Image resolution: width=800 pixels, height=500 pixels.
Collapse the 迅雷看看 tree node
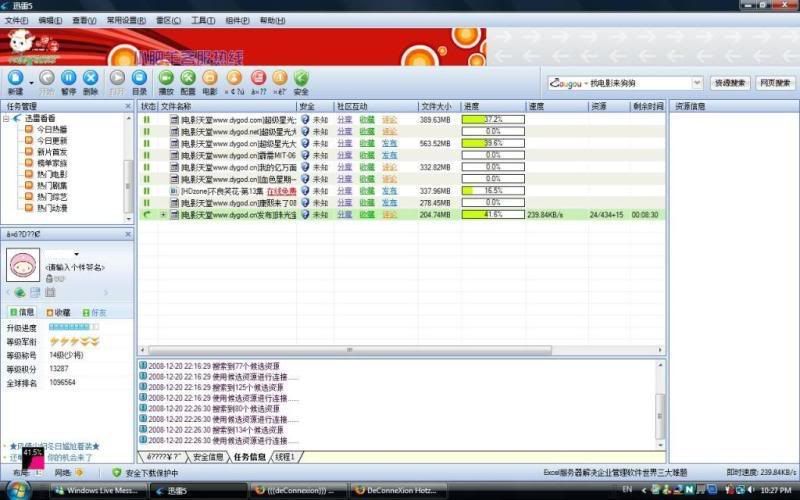[6, 118]
